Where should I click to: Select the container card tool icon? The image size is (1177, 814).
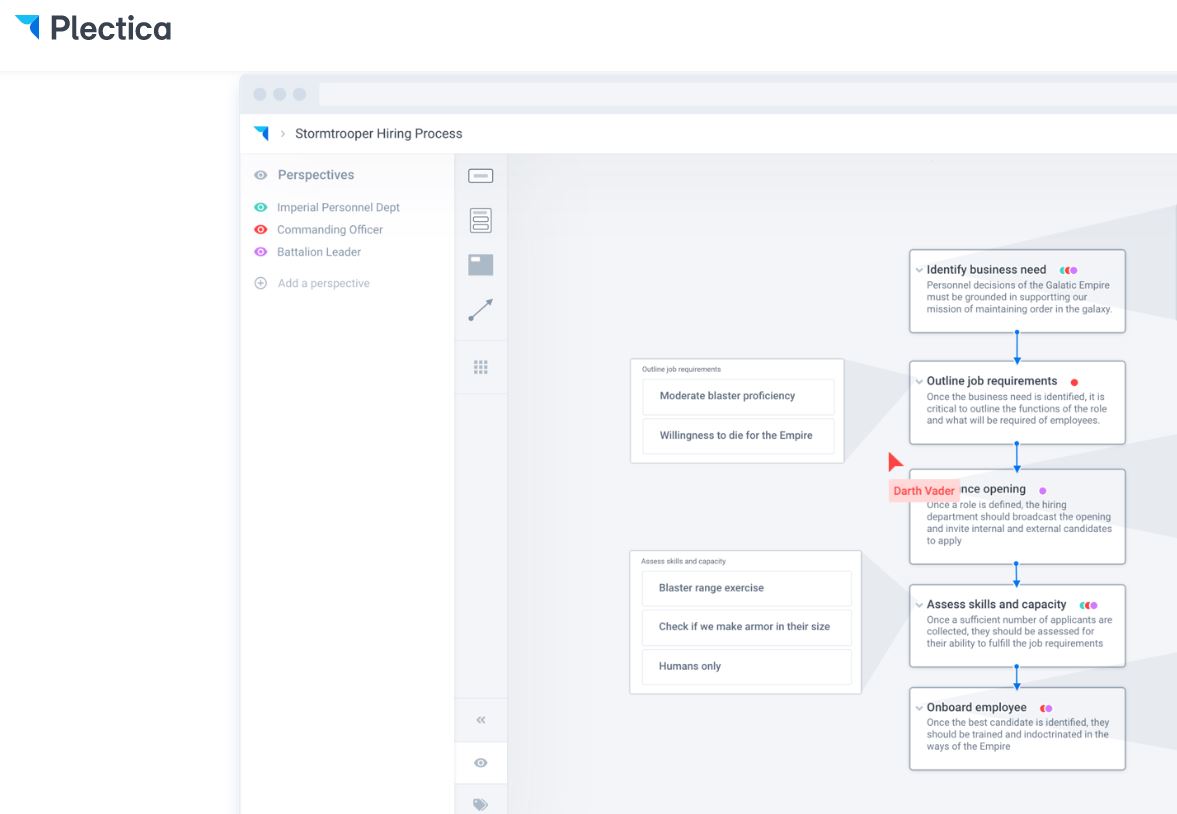tap(481, 265)
